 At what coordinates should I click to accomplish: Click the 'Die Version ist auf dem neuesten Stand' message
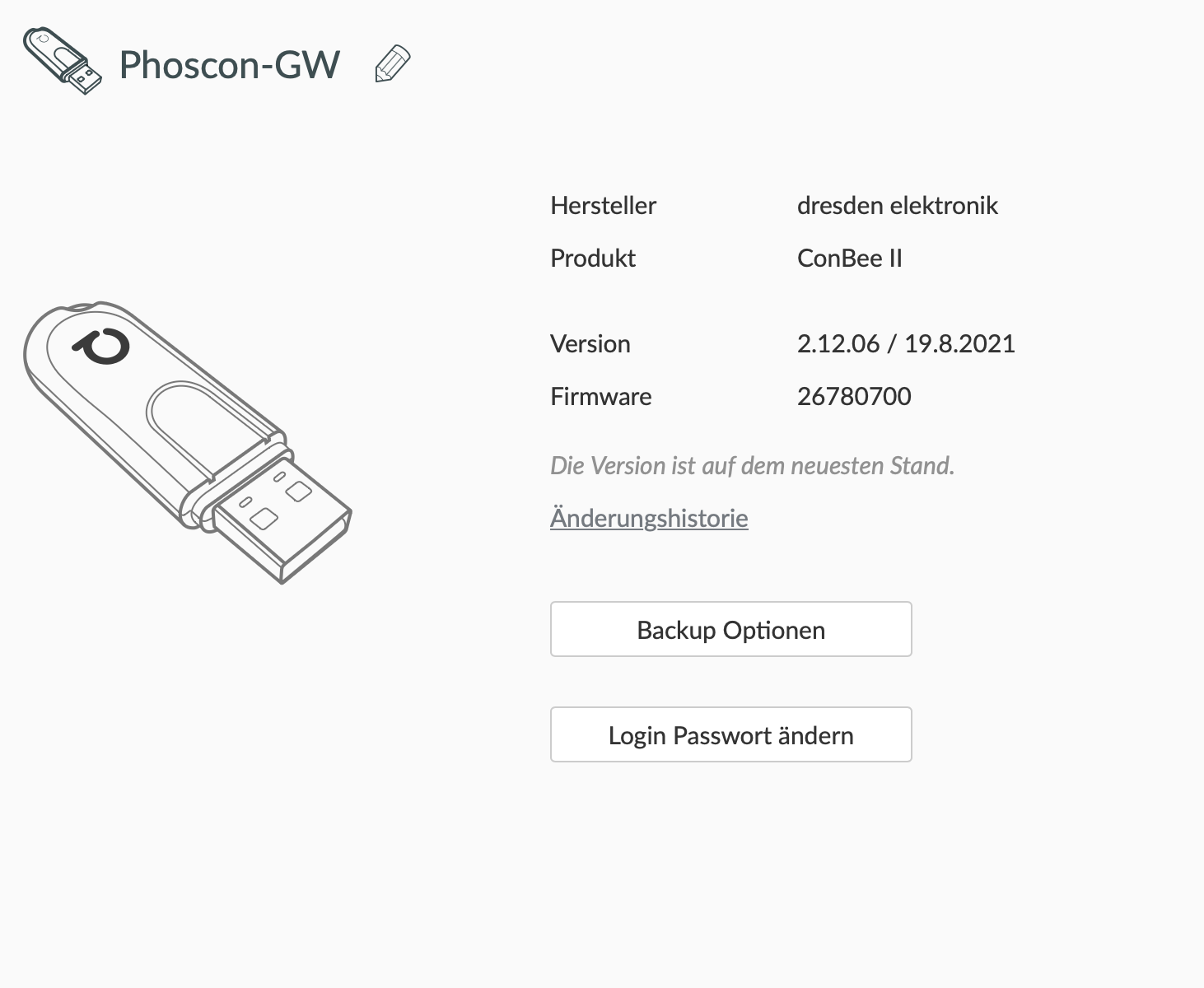click(x=752, y=465)
